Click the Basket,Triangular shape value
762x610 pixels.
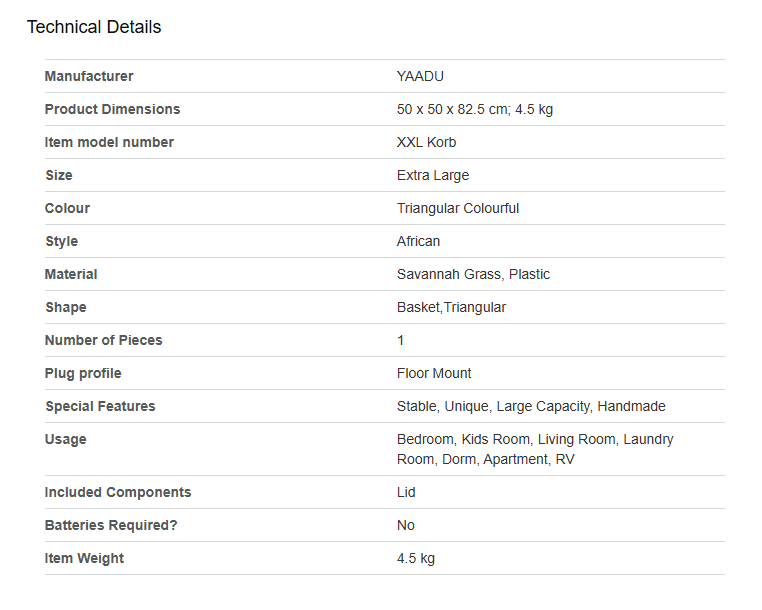(451, 308)
